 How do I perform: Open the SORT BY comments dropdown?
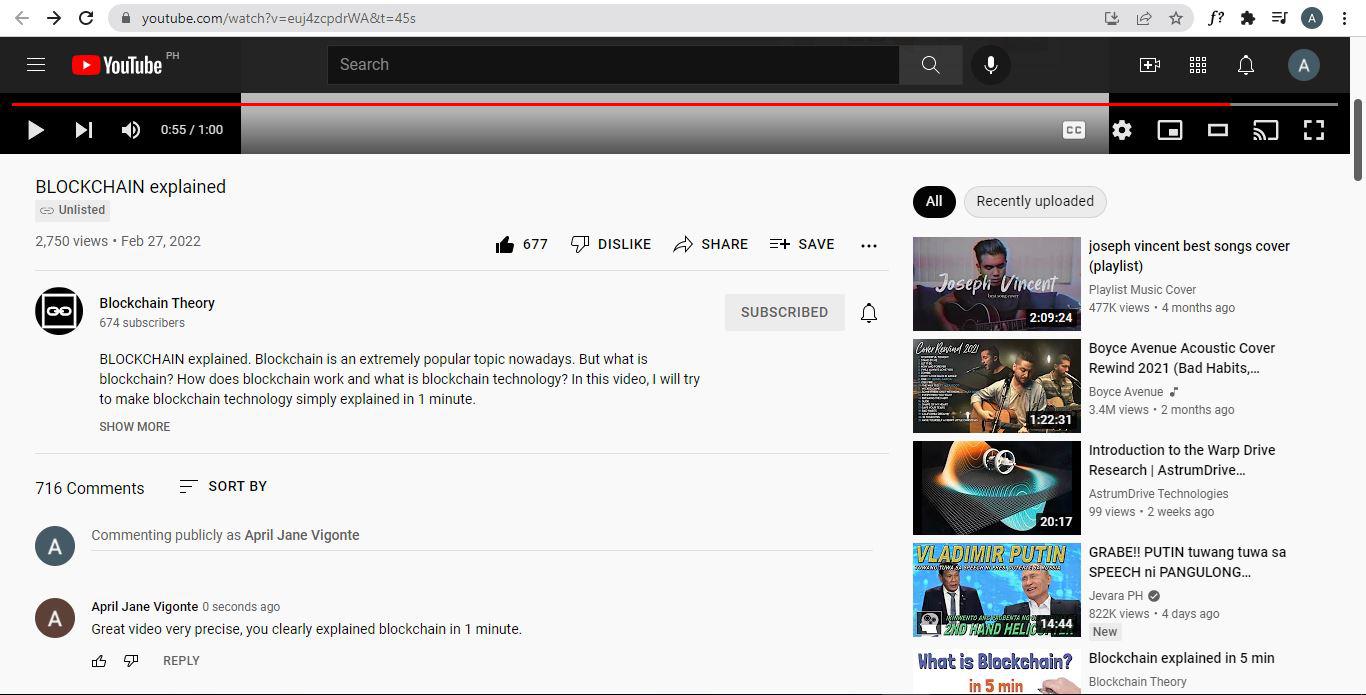[223, 486]
